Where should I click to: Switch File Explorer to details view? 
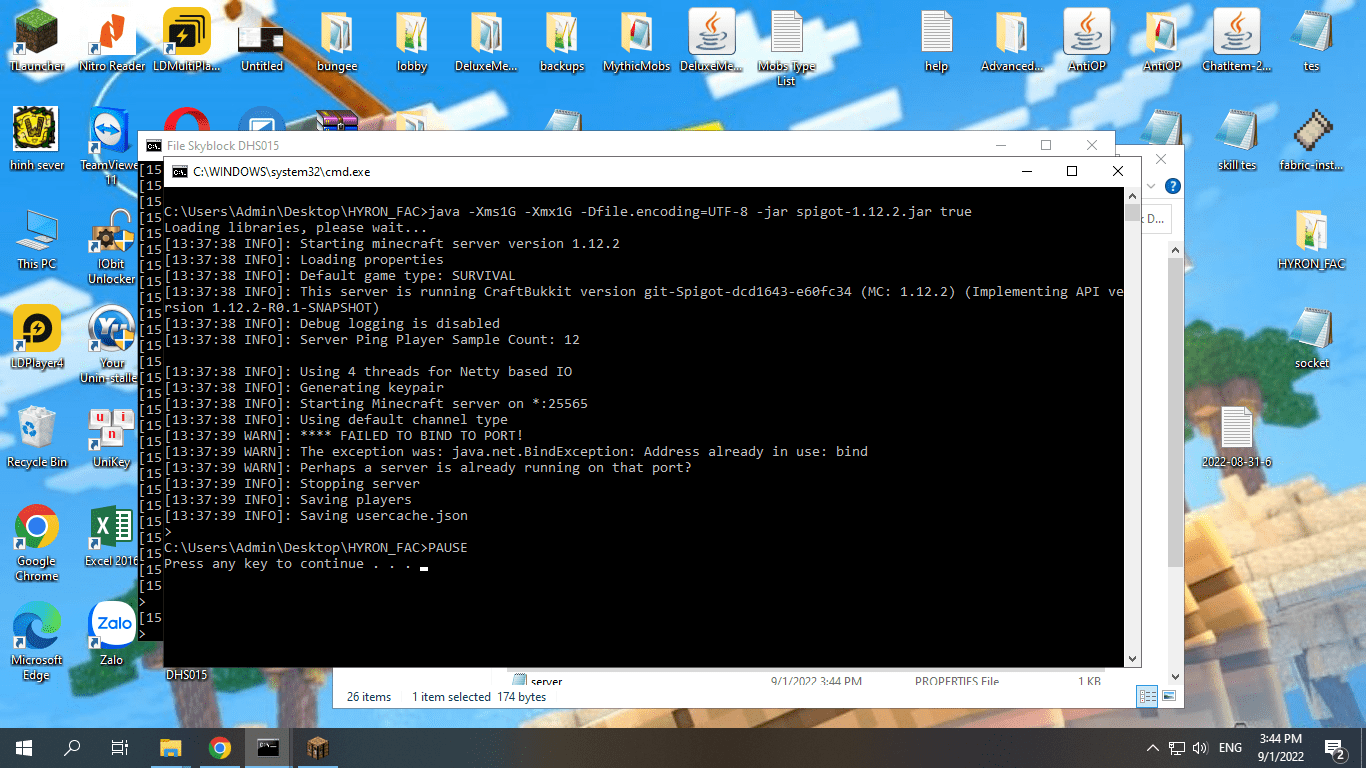1148,696
